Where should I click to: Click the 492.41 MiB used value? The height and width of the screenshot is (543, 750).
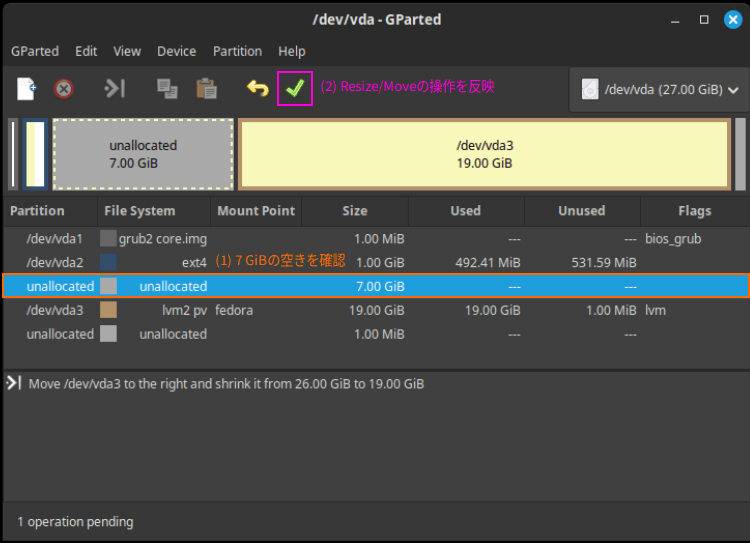pos(488,263)
